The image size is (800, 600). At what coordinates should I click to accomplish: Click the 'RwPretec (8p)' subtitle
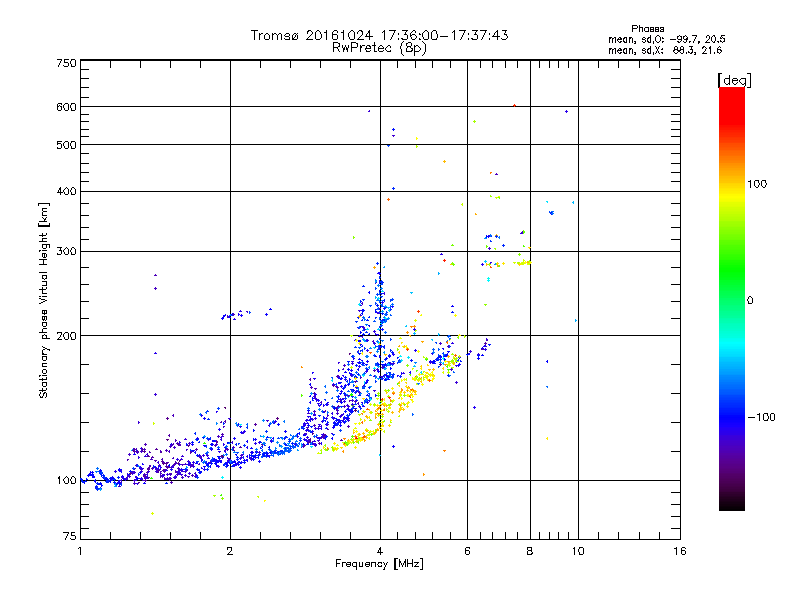[379, 48]
